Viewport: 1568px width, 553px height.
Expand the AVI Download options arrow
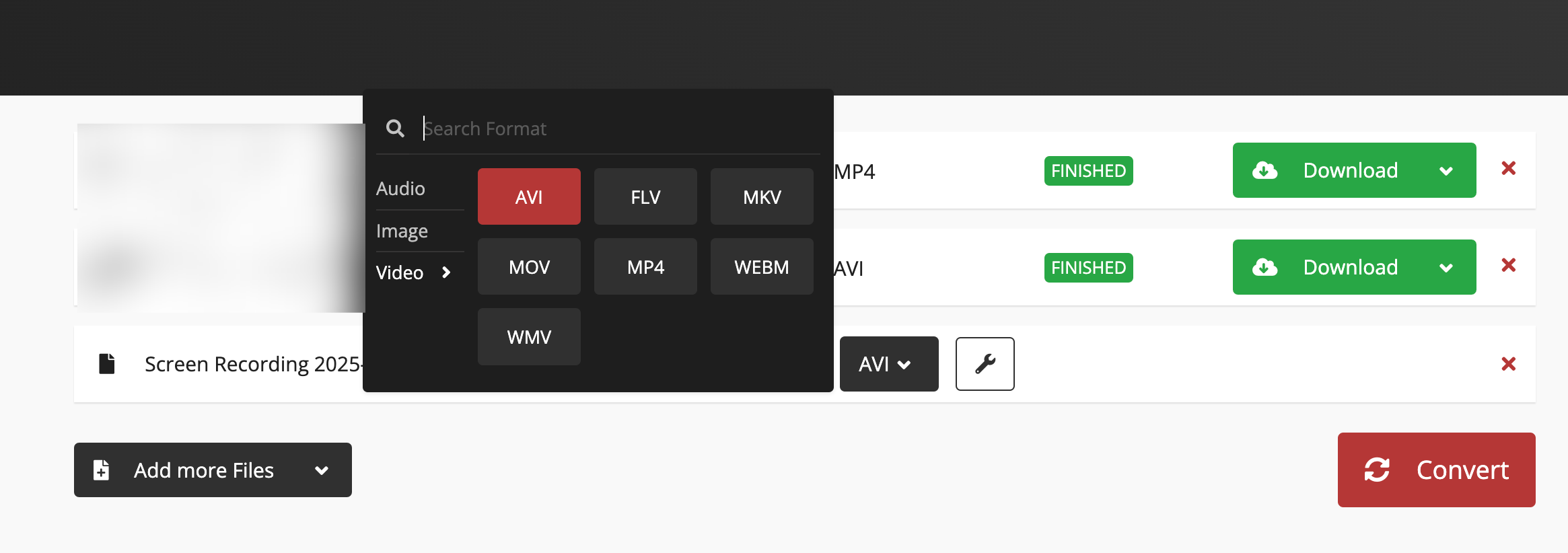[1446, 268]
